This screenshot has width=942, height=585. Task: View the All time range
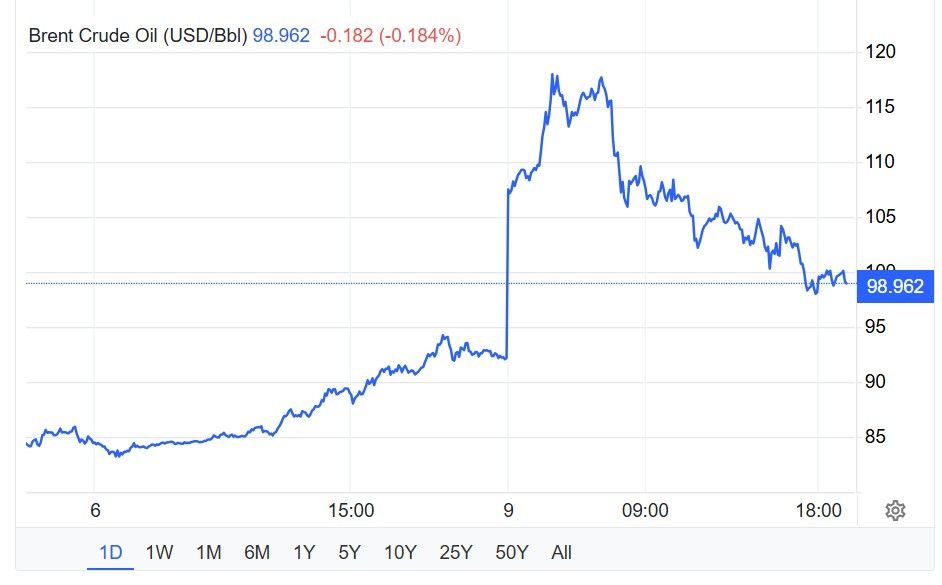click(x=561, y=552)
